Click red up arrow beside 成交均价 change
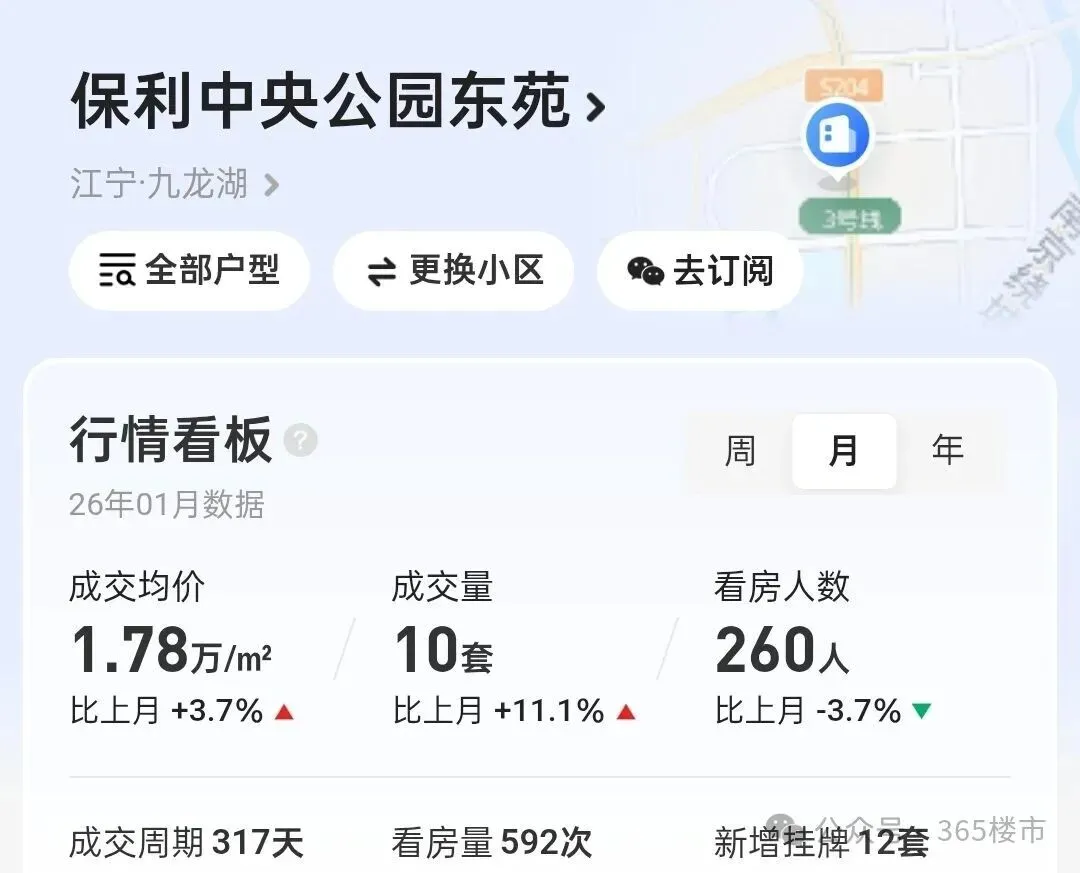 (x=284, y=712)
